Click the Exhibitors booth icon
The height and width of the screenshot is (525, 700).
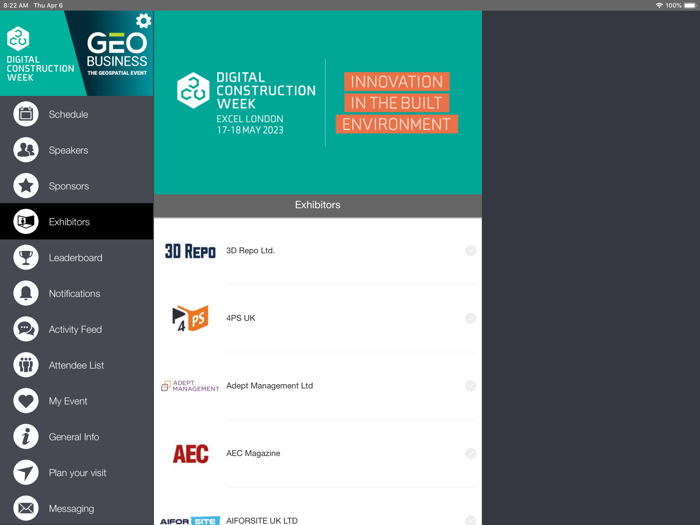[x=26, y=221]
